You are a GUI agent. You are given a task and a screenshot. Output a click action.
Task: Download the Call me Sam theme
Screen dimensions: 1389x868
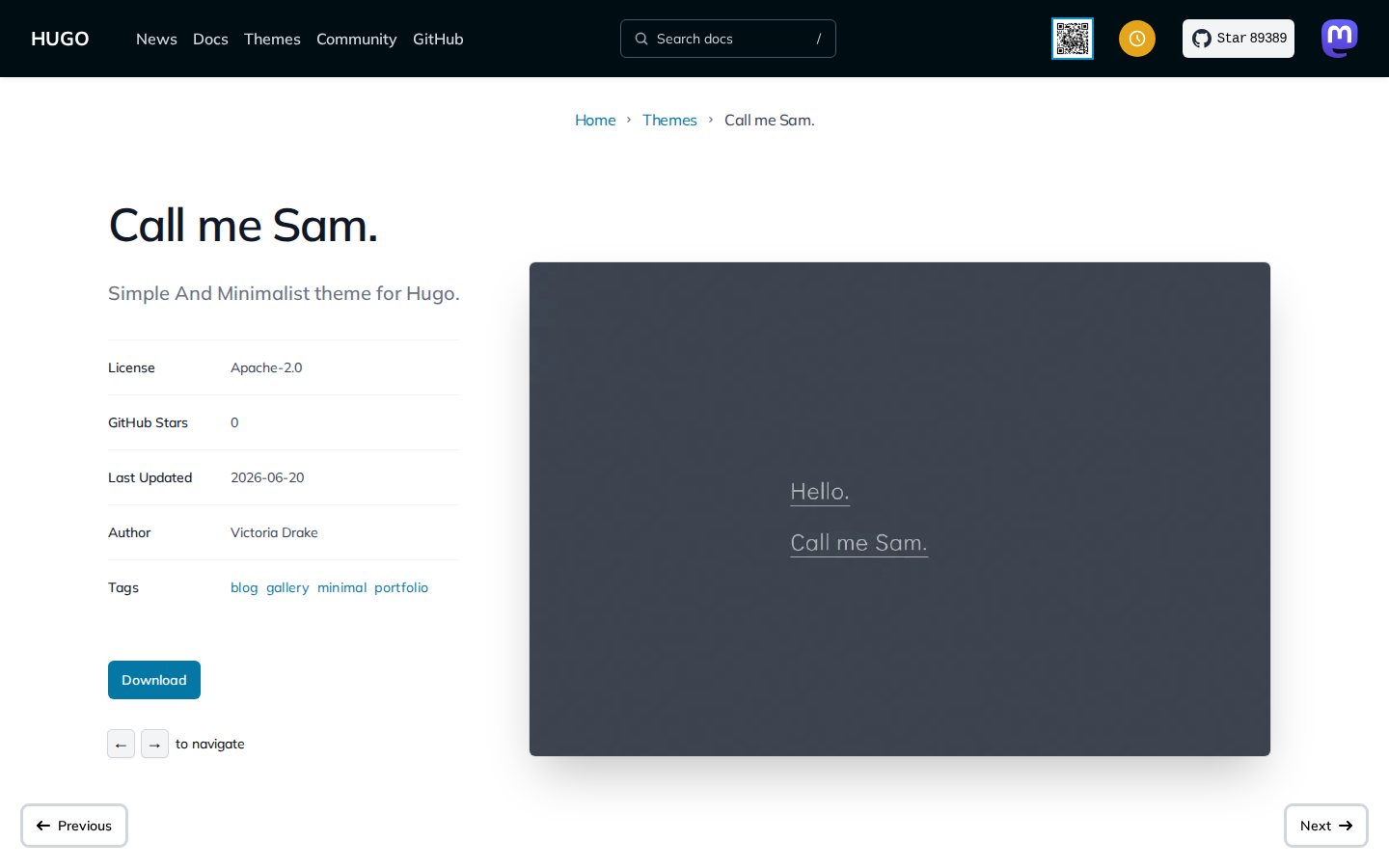tap(154, 680)
